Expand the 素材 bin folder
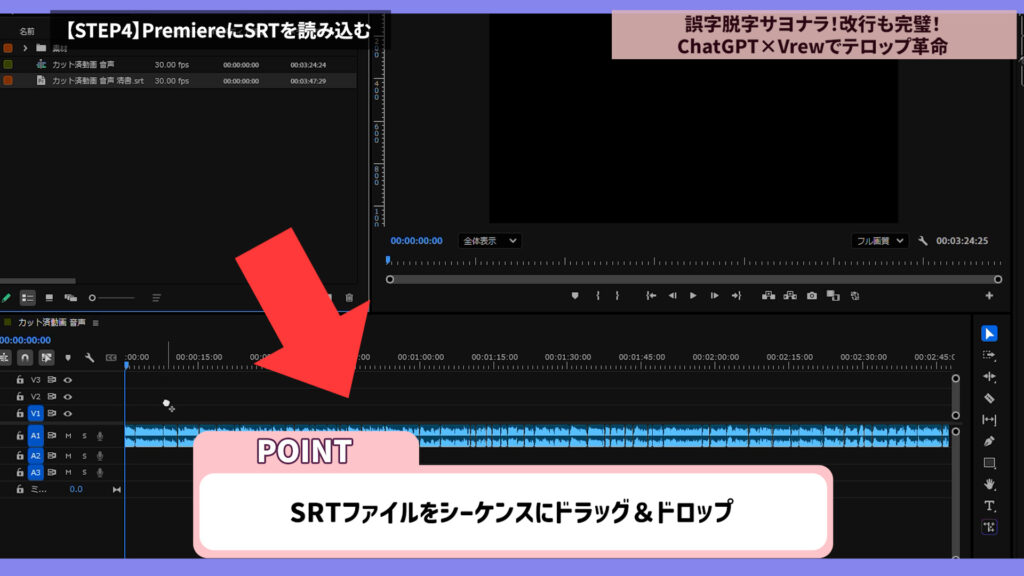The width and height of the screenshot is (1024, 576). tap(25, 48)
